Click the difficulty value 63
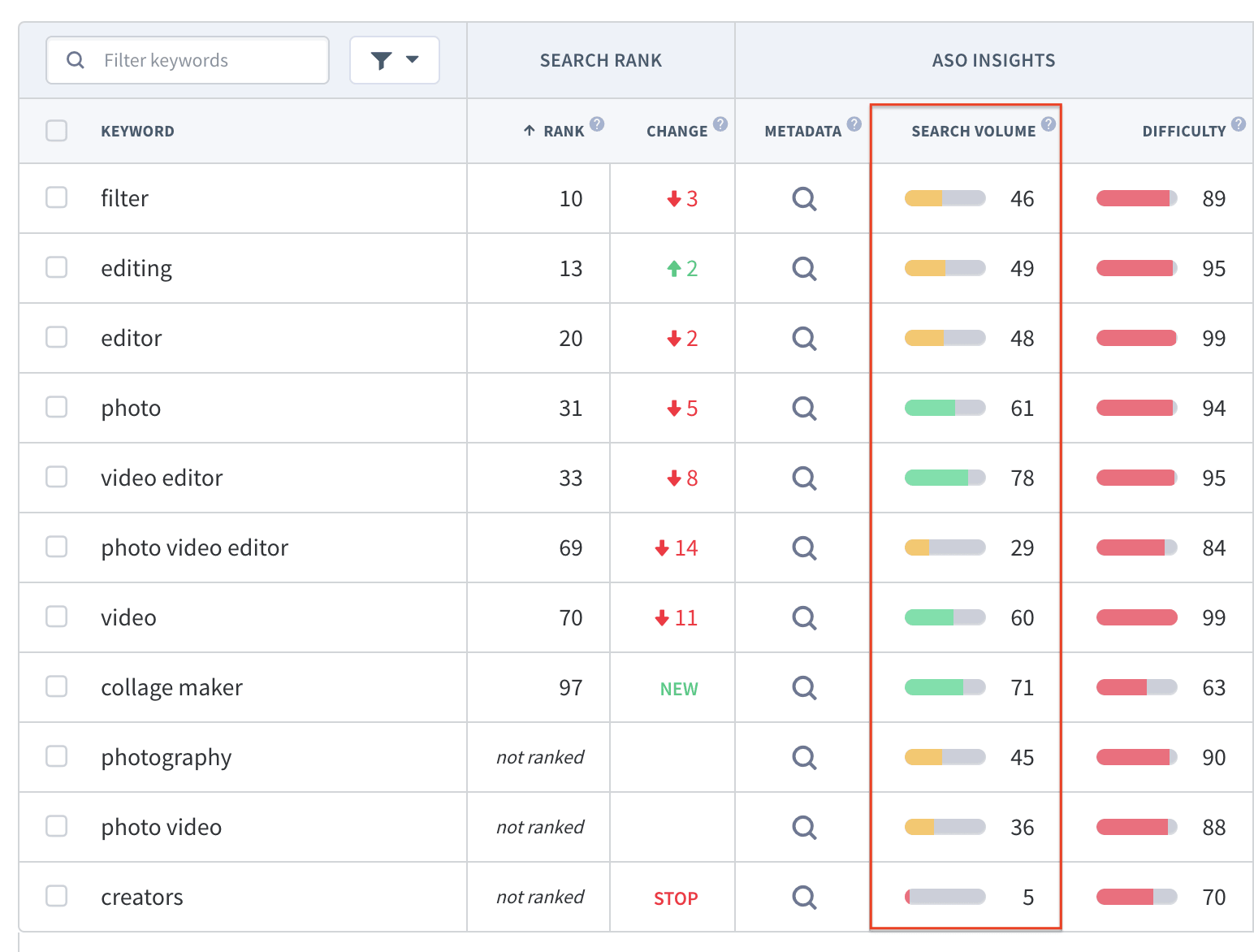Viewport: 1254px width, 952px height. click(x=1213, y=687)
